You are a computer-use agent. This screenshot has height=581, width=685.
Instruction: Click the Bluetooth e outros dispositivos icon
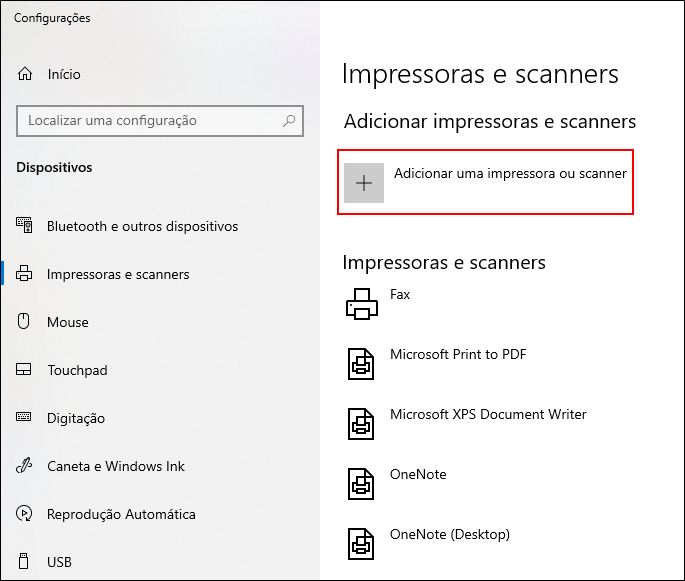(x=25, y=226)
